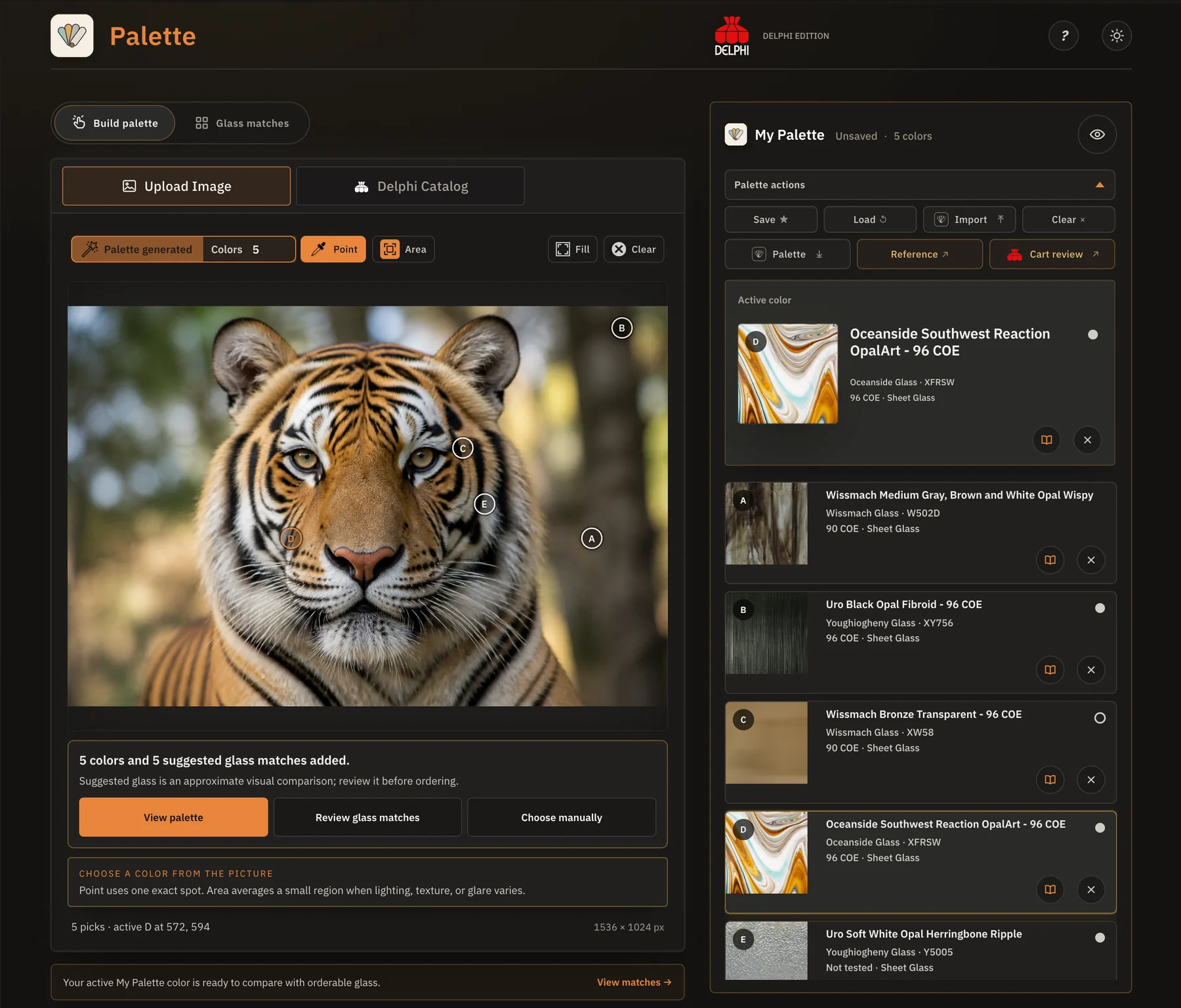Open book icon for Uro Black Opal Fibroid
The height and width of the screenshot is (1008, 1181).
pos(1050,669)
